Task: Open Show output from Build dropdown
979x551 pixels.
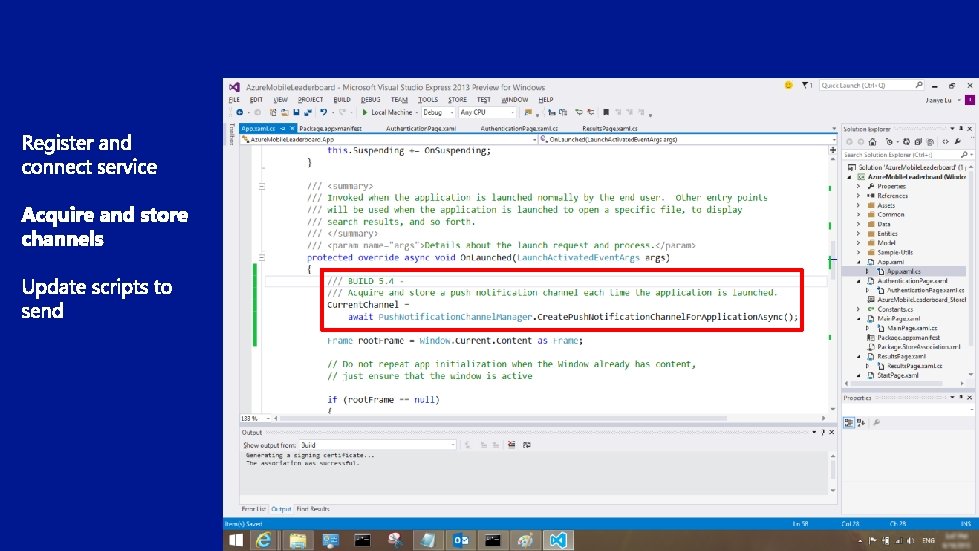Action: (378, 445)
